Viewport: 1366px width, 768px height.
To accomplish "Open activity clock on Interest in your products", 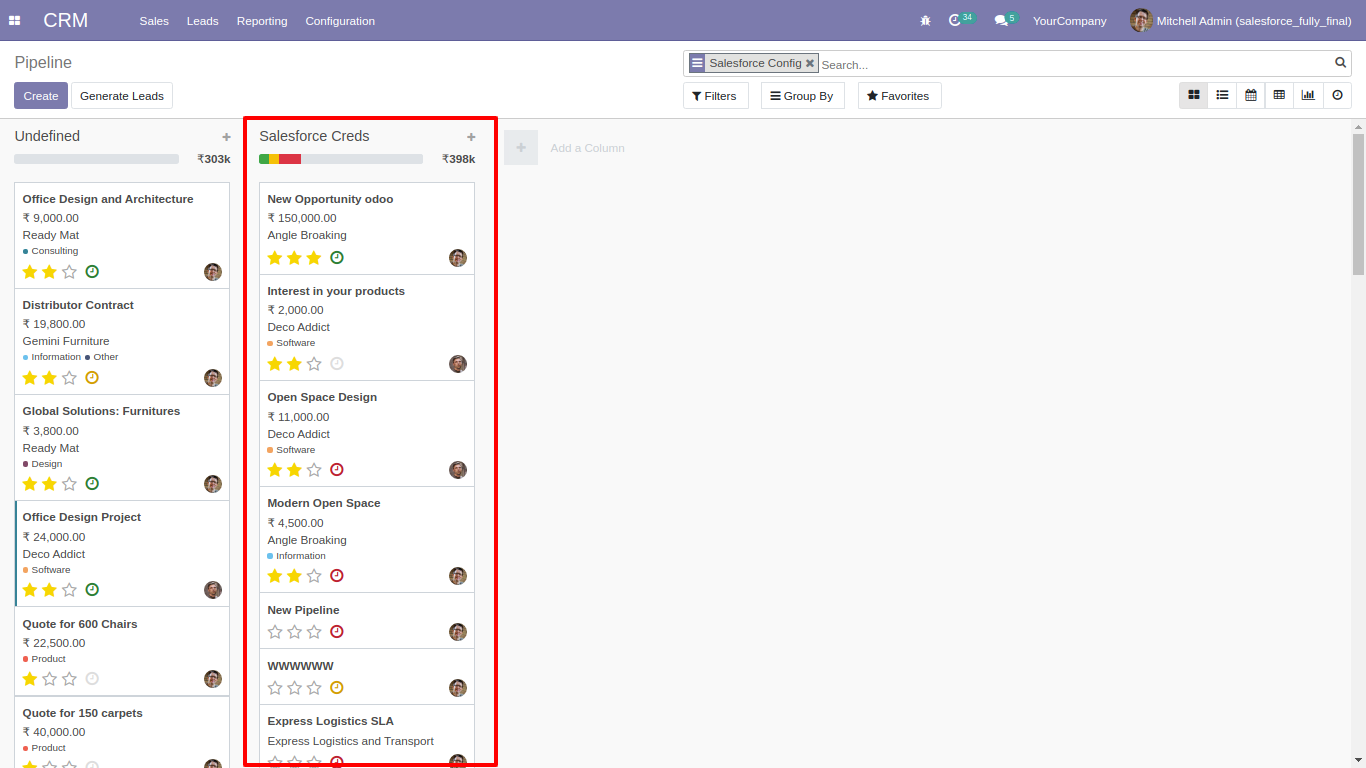I will [337, 363].
